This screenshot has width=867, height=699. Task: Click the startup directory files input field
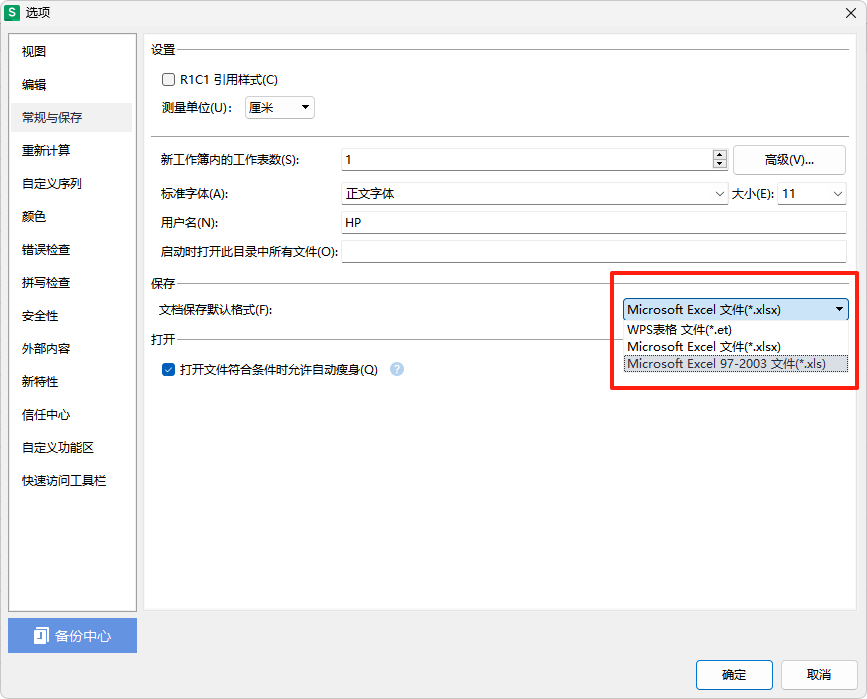pyautogui.click(x=594, y=252)
